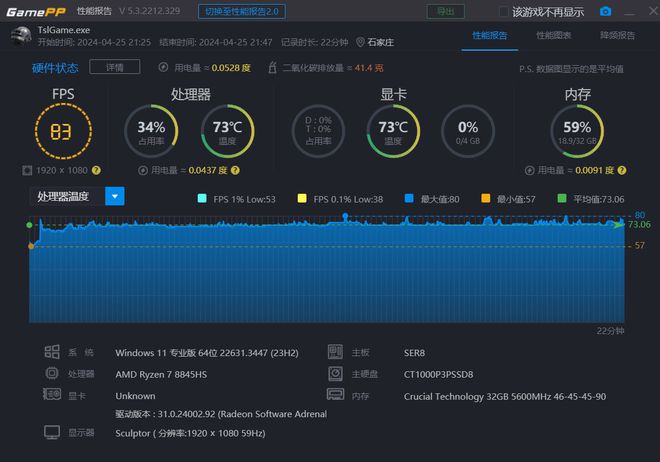Open the 处理器温度 chart dropdown arrow
Viewport: 660px width, 462px height.
pyautogui.click(x=115, y=196)
